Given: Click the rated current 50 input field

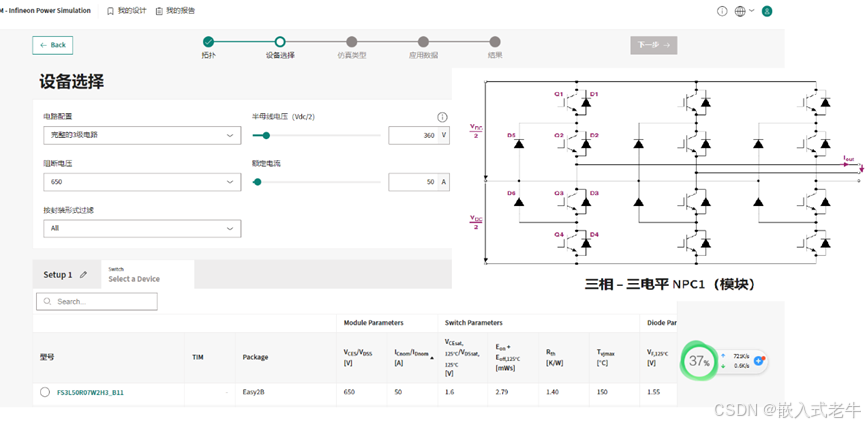Looking at the screenshot, I should click(x=414, y=182).
